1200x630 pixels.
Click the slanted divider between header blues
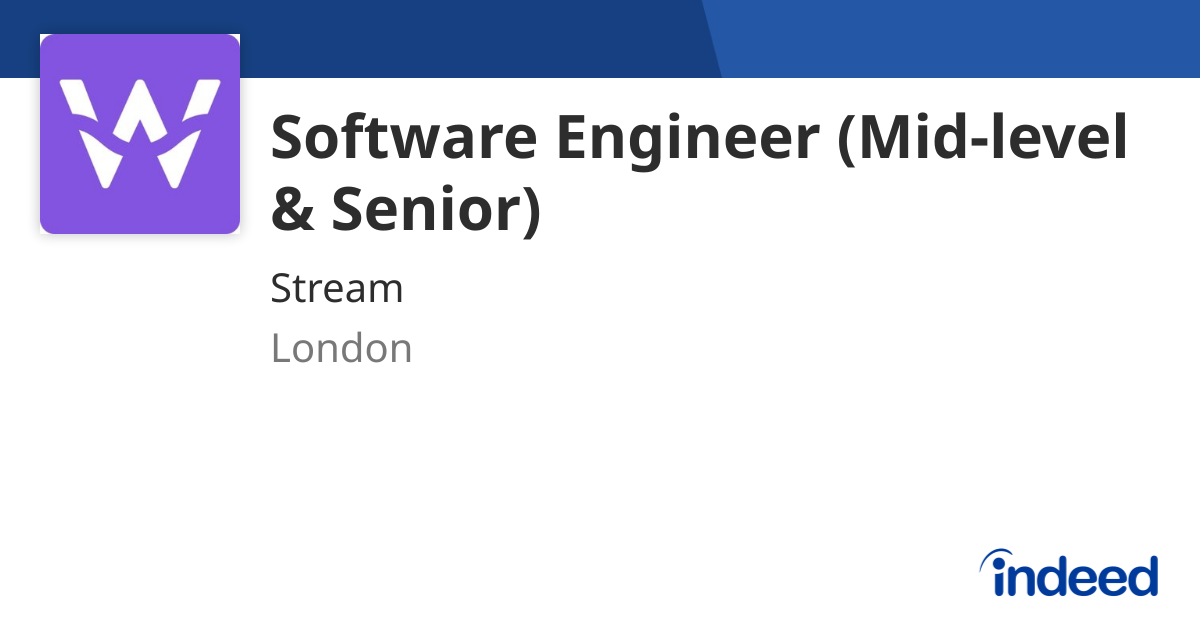tap(712, 39)
